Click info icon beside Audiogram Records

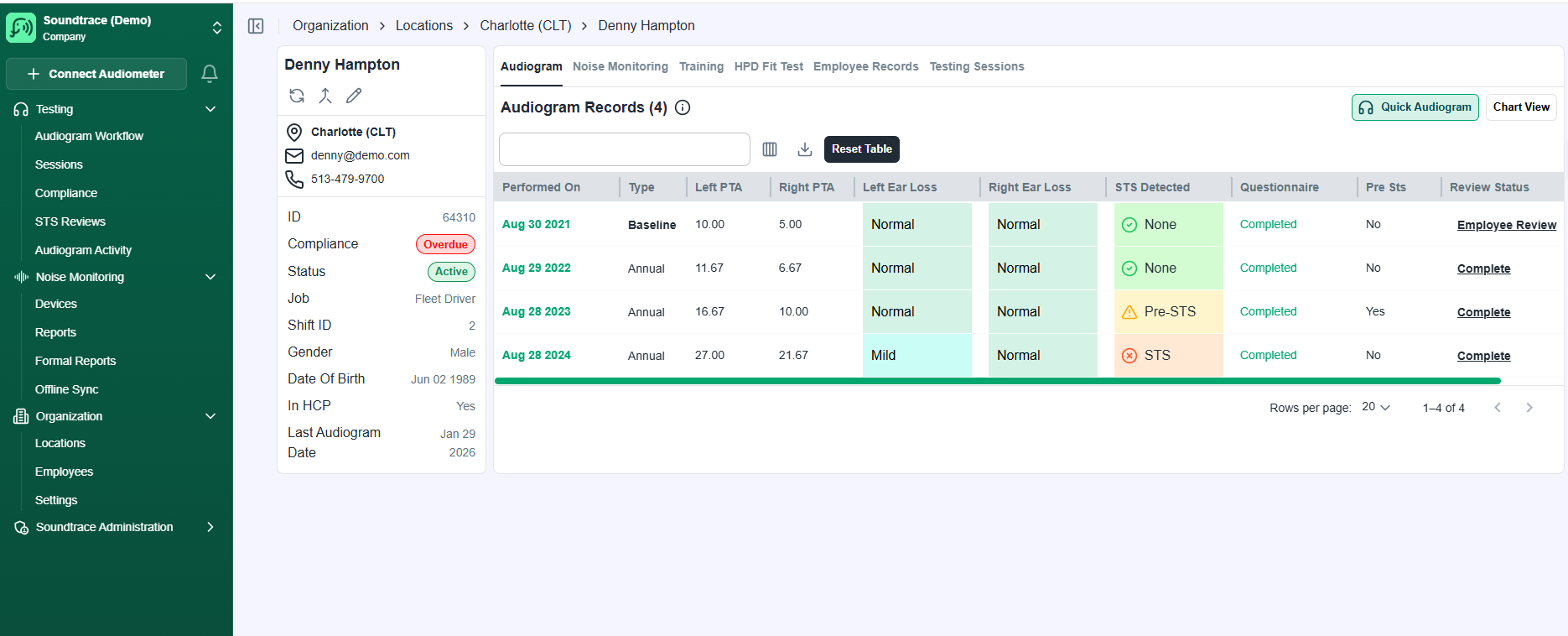[683, 107]
